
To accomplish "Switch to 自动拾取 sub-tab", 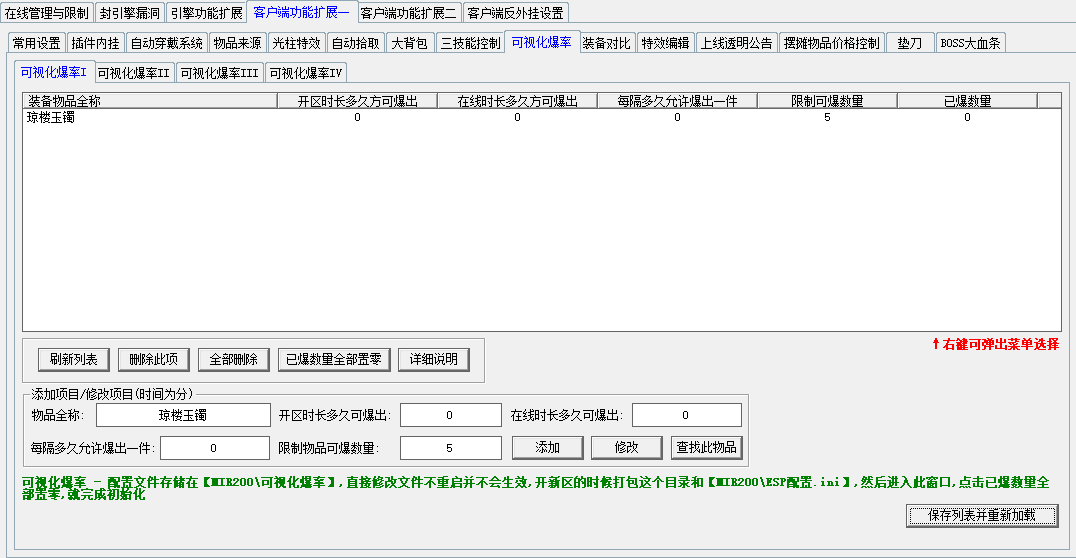I will [x=355, y=43].
